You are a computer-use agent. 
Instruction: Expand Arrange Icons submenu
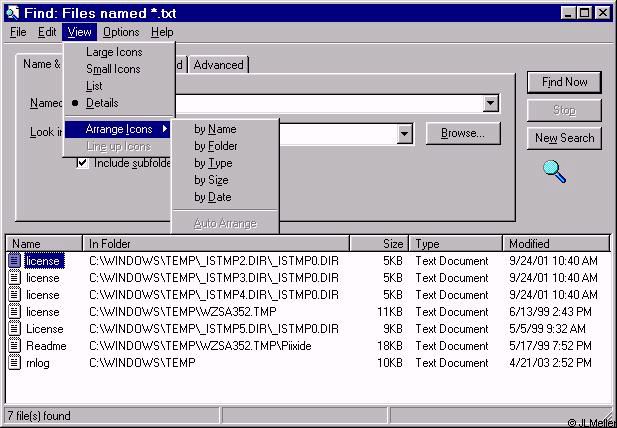pos(120,129)
